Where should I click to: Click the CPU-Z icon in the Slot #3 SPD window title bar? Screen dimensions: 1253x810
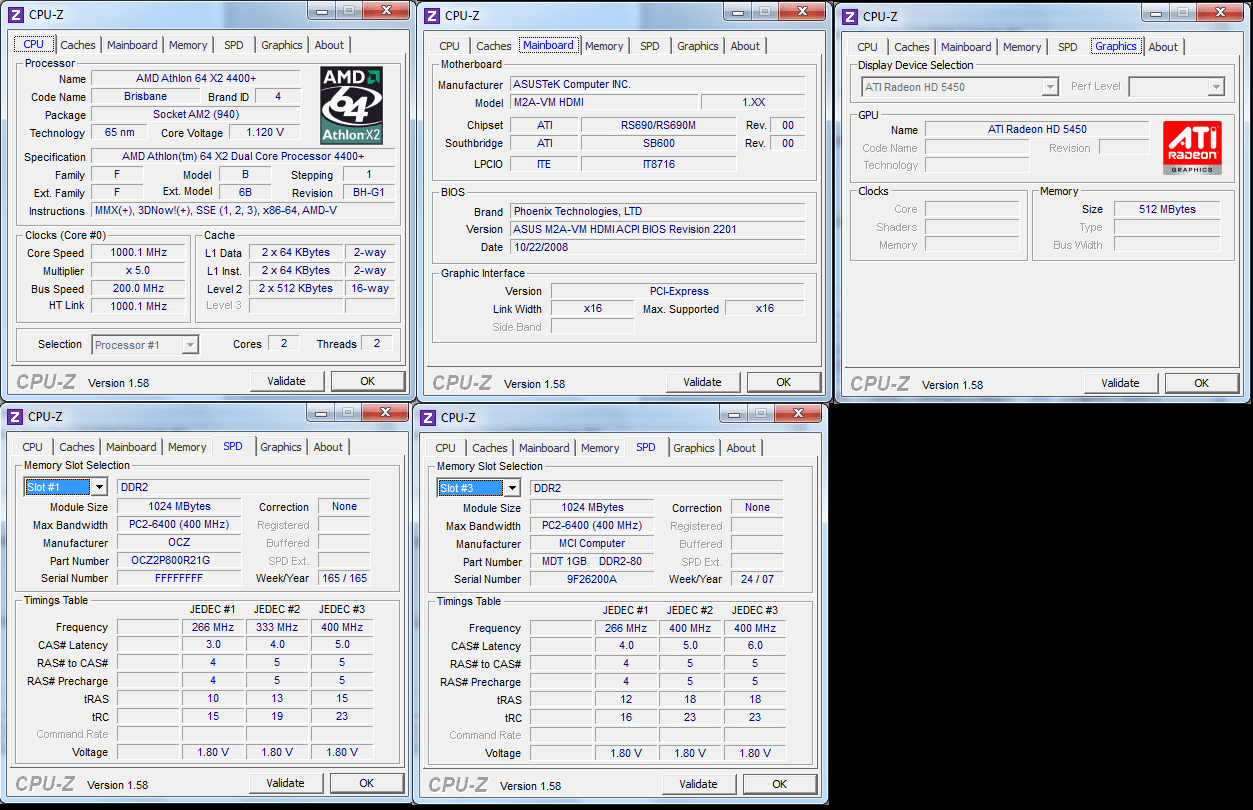pyautogui.click(x=428, y=417)
